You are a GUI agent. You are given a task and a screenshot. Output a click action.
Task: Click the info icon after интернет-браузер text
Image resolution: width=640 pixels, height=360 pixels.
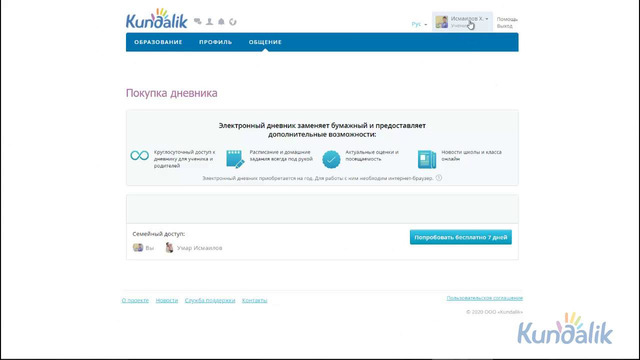pyautogui.click(x=439, y=178)
